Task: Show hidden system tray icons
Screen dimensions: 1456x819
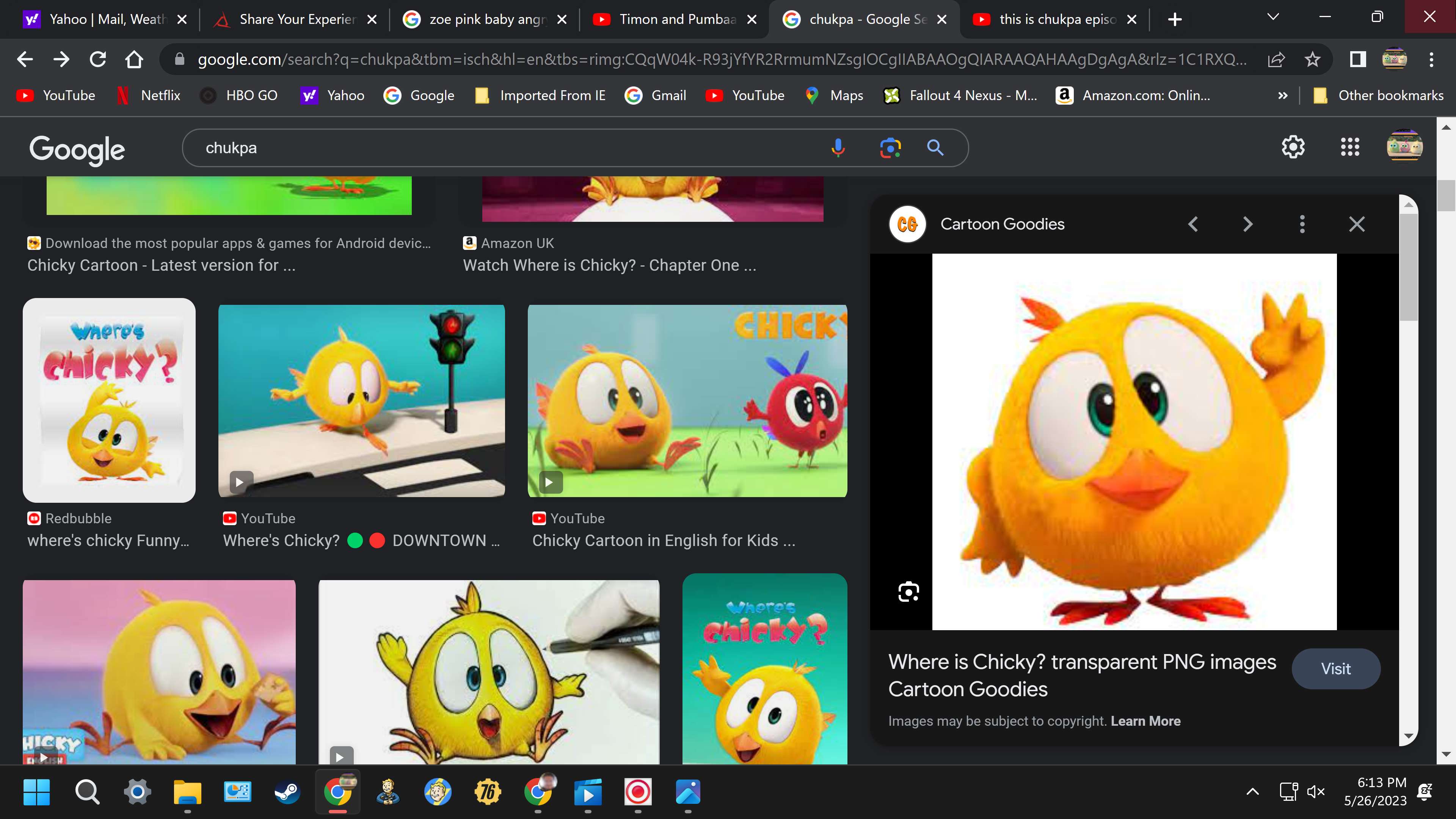Action: [1252, 791]
